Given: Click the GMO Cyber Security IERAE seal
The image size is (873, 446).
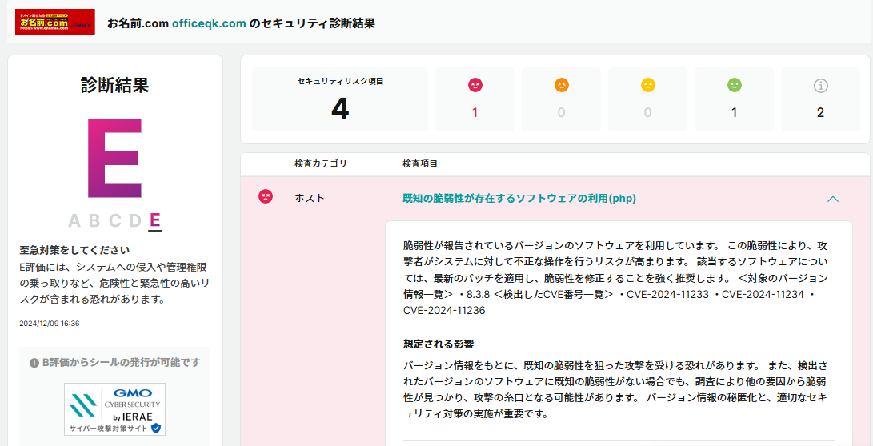Looking at the screenshot, I should click(115, 409).
